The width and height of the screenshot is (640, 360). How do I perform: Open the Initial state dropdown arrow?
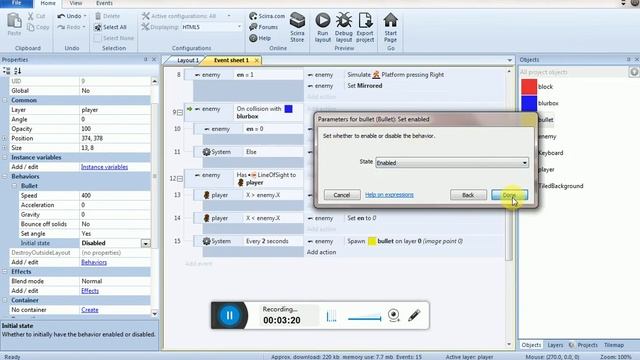[x=146, y=243]
